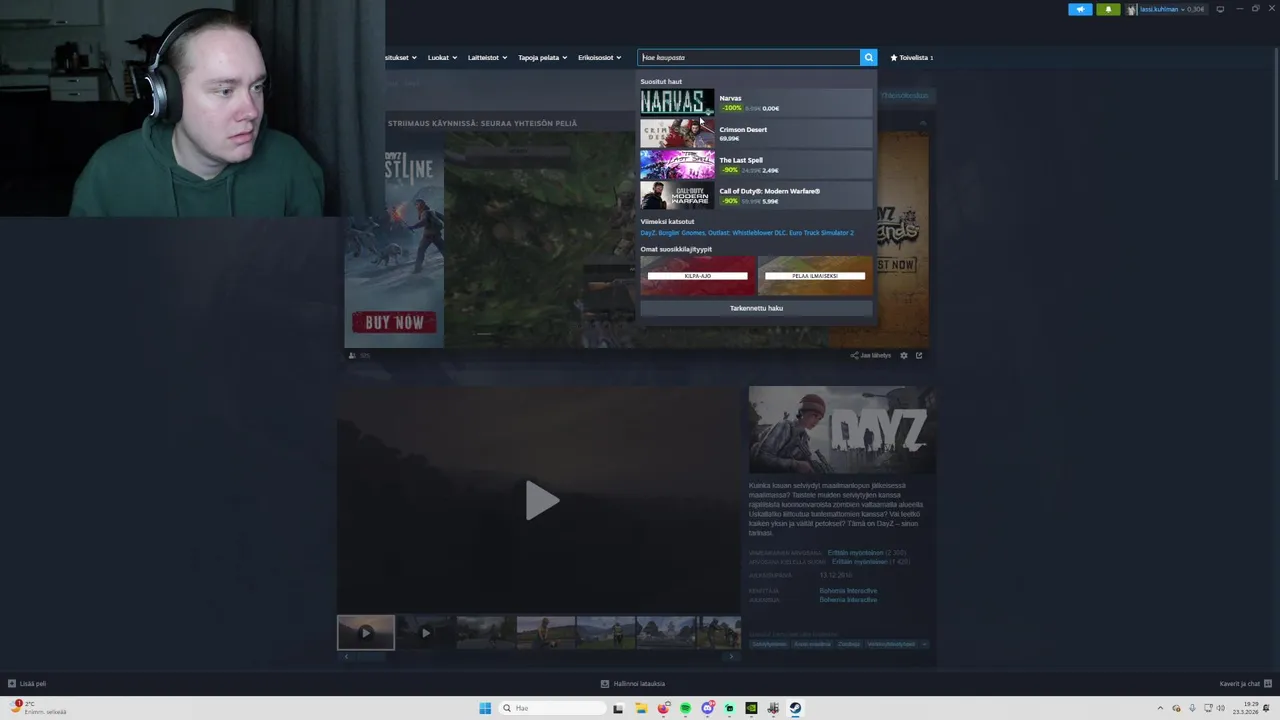The width and height of the screenshot is (1280, 720).
Task: Expand the Erikoisosiot dropdown menu
Action: click(599, 57)
